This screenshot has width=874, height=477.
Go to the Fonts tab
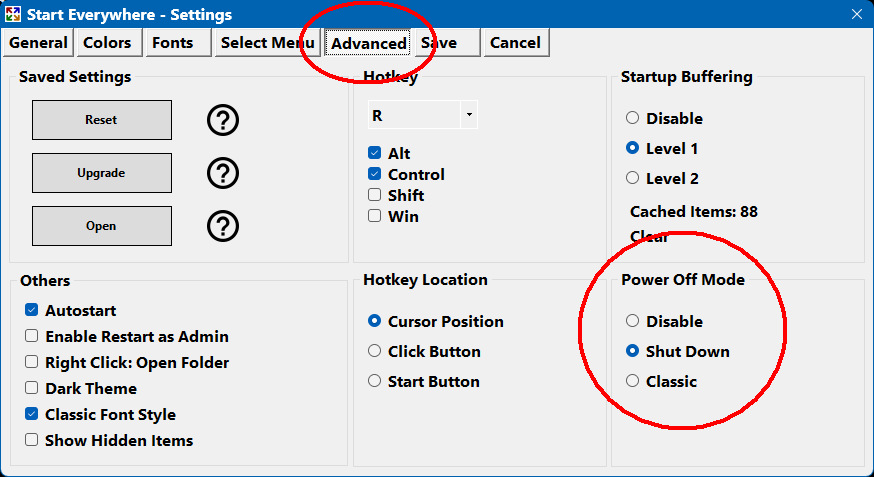tap(174, 43)
